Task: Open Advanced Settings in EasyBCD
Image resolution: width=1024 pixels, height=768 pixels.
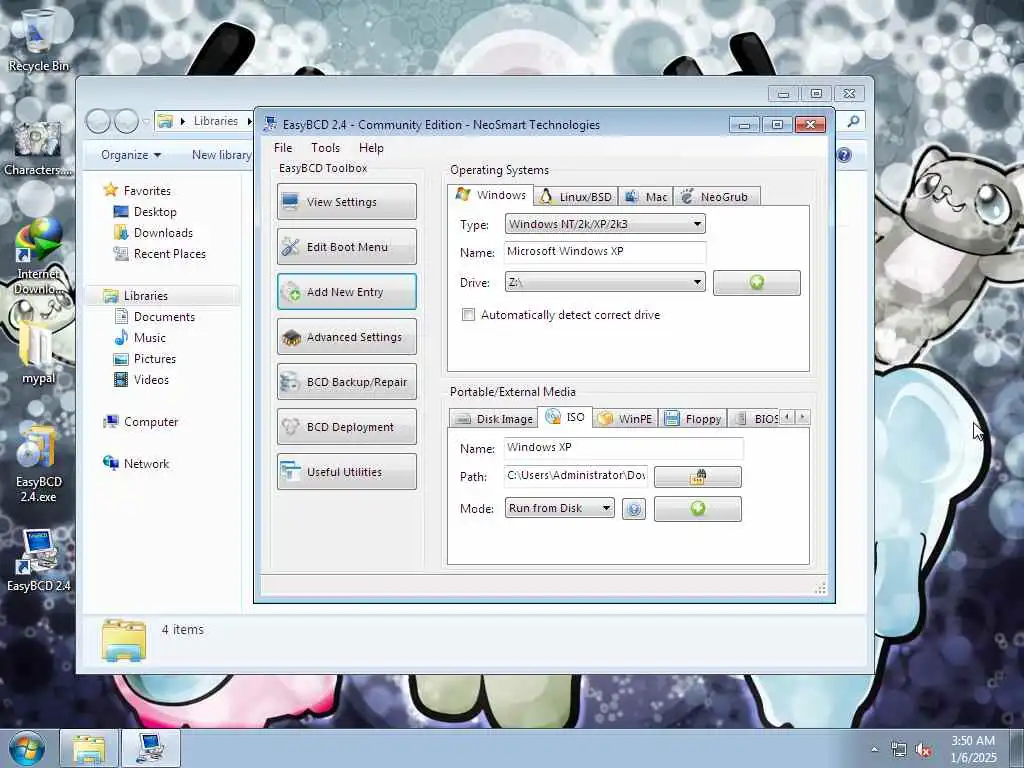Action: tap(347, 336)
